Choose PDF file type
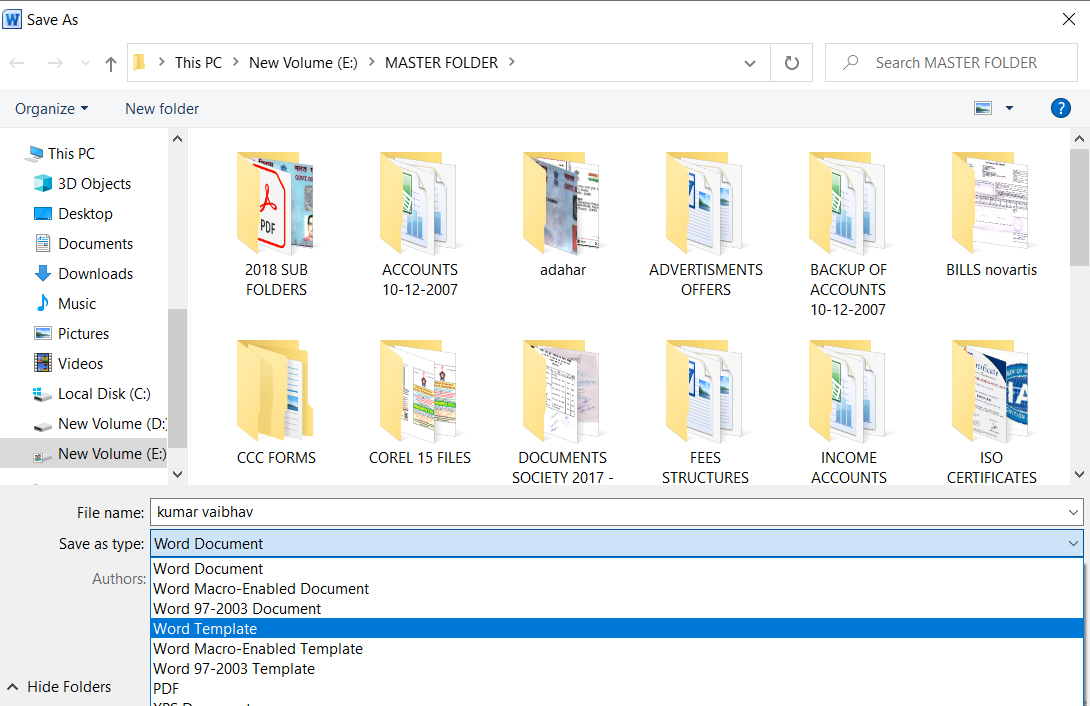Image resolution: width=1090 pixels, height=706 pixels. coord(617,689)
